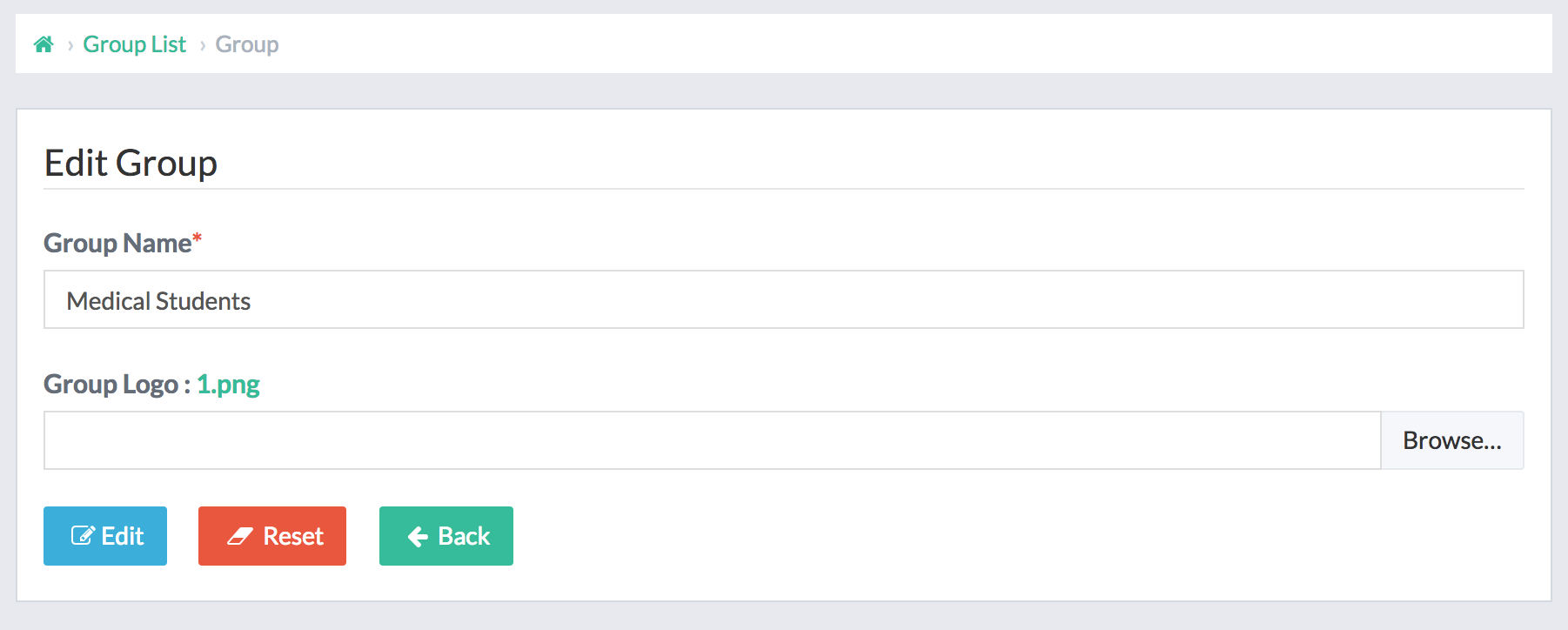Open the Group List breadcrumb link
Image resolution: width=1568 pixels, height=630 pixels.
point(134,44)
